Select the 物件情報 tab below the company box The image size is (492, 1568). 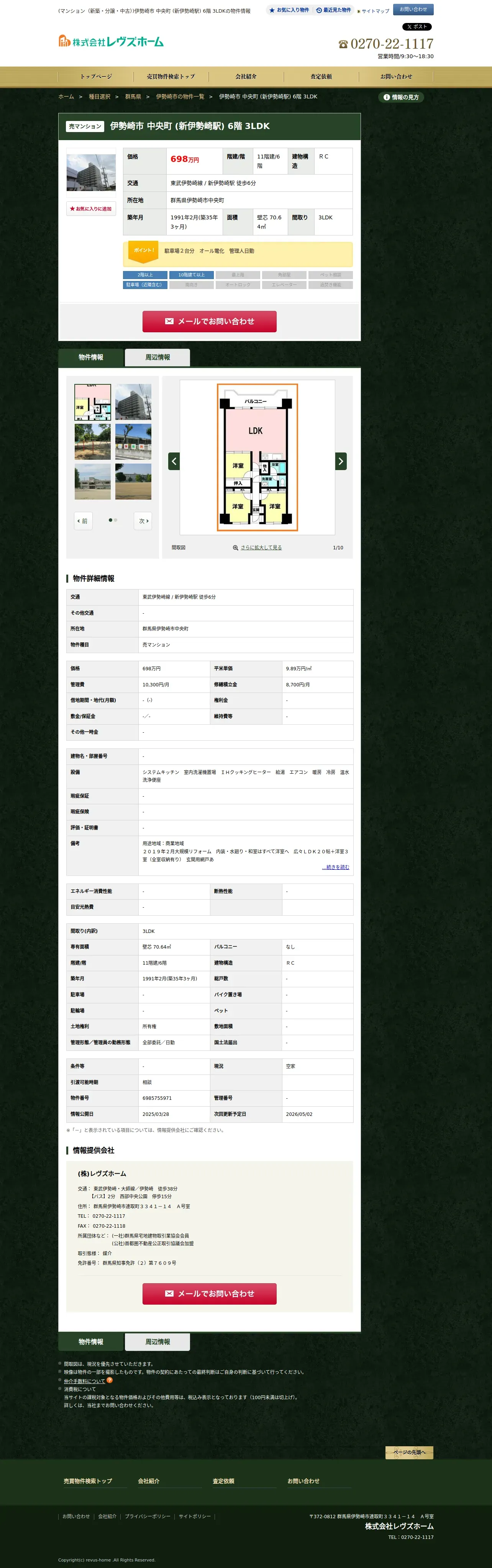tap(91, 1341)
